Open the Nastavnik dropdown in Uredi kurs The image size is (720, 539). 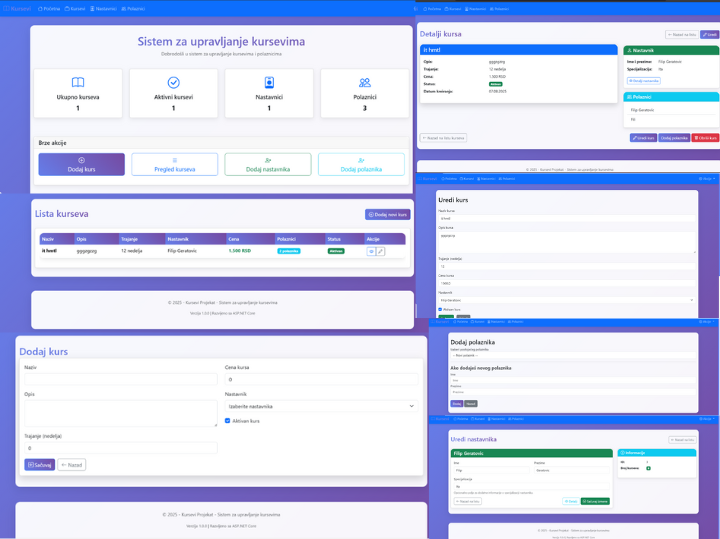click(x=566, y=299)
